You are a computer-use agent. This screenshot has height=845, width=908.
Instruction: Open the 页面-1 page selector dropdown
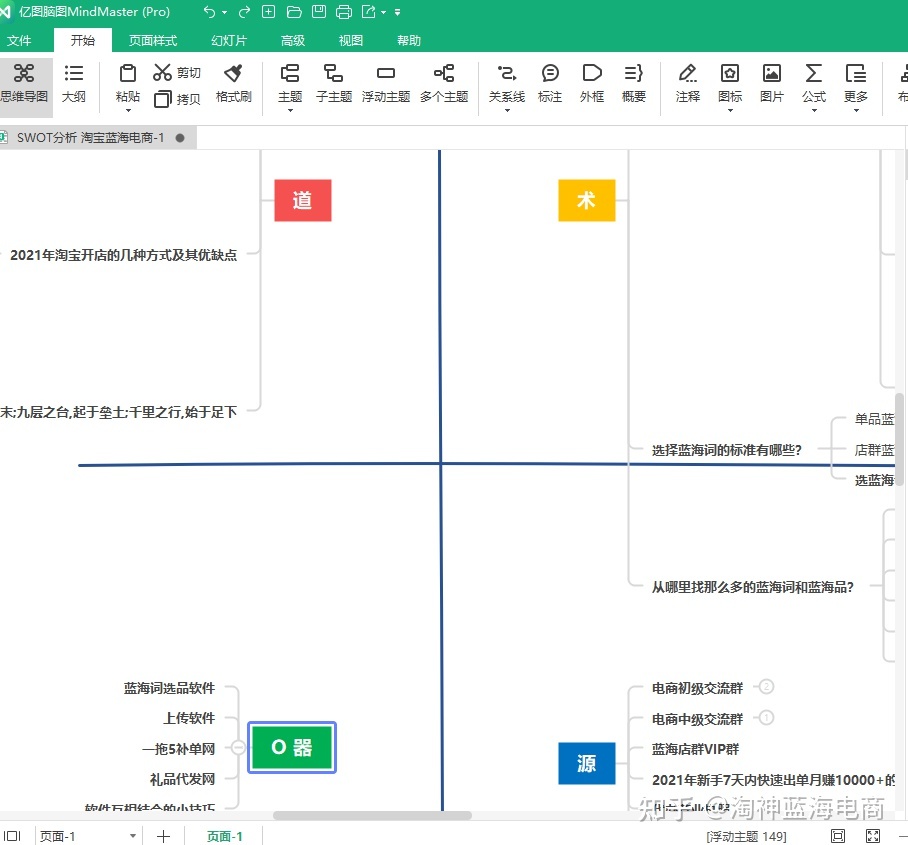(x=133, y=836)
